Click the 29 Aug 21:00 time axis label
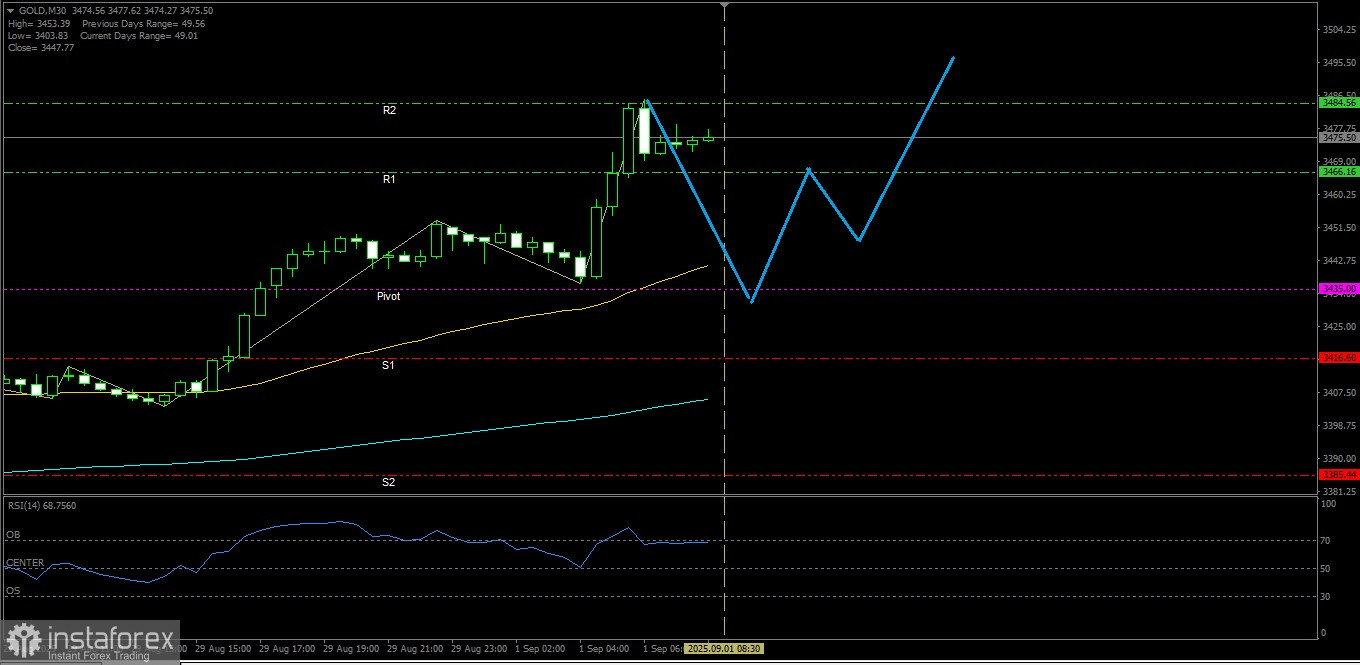 pyautogui.click(x=417, y=648)
